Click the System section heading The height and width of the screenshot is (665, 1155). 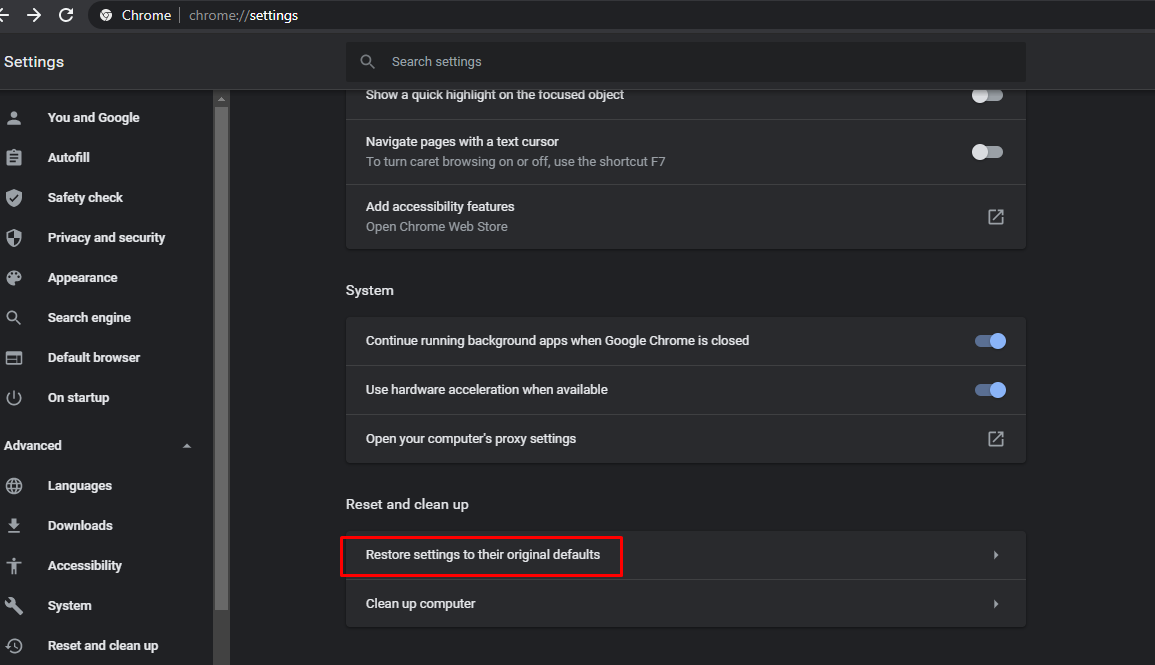pyautogui.click(x=370, y=290)
